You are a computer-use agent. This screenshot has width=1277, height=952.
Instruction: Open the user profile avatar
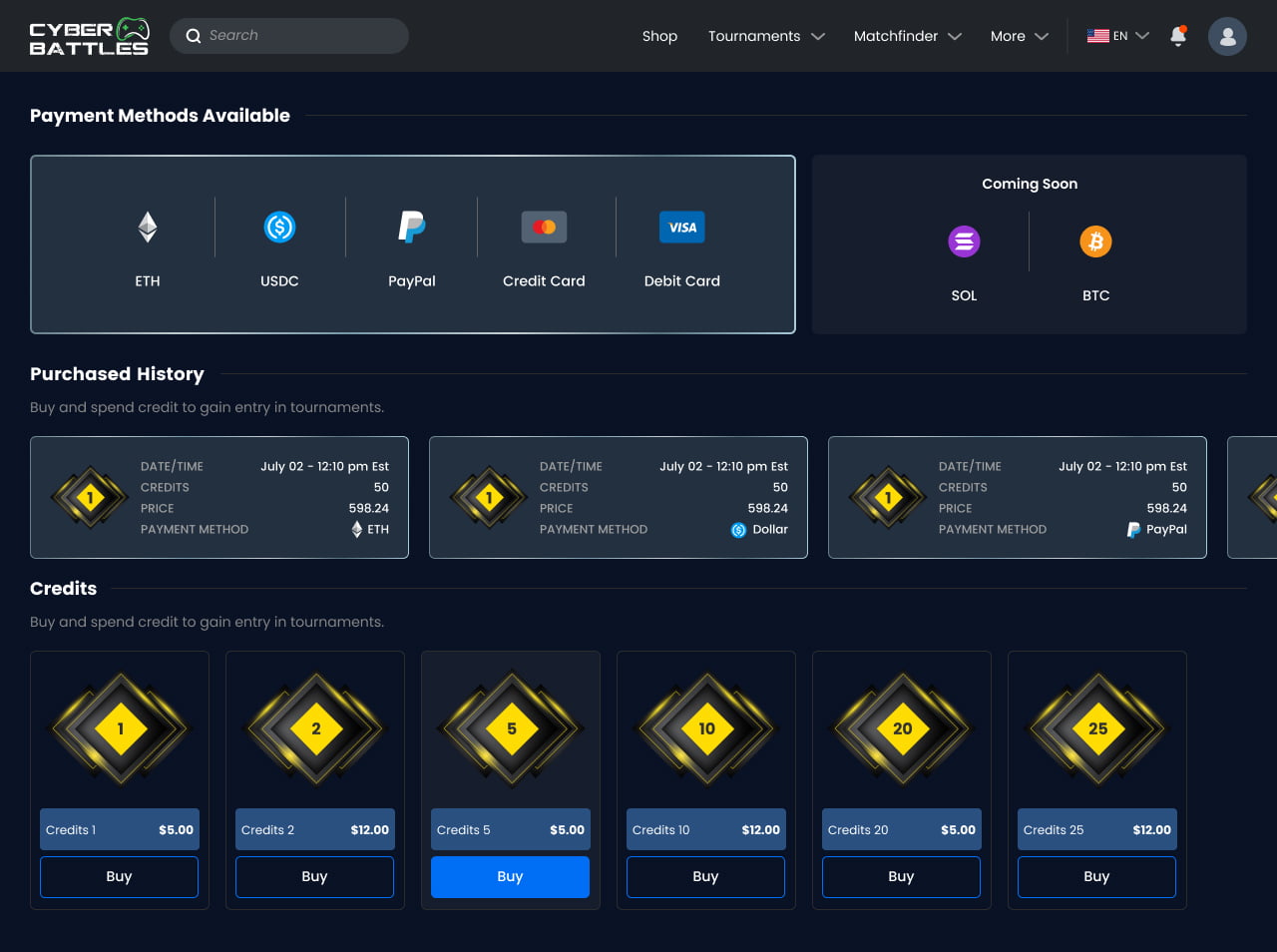[x=1227, y=36]
